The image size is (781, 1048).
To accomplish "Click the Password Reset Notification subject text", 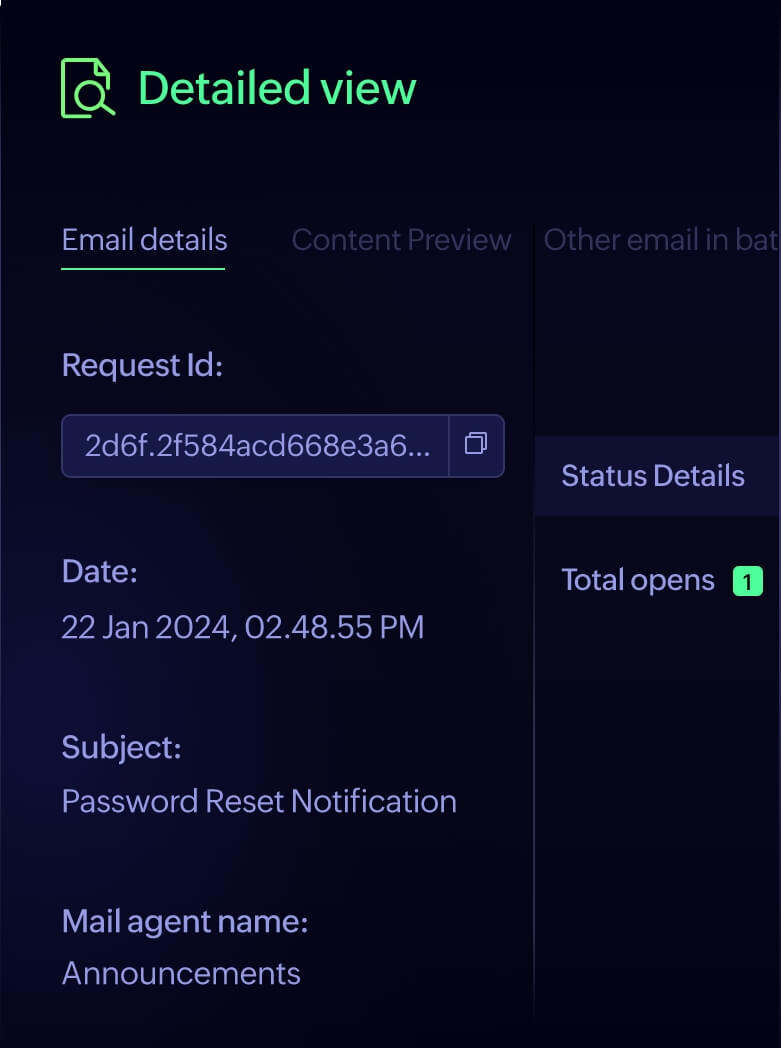I will point(259,801).
